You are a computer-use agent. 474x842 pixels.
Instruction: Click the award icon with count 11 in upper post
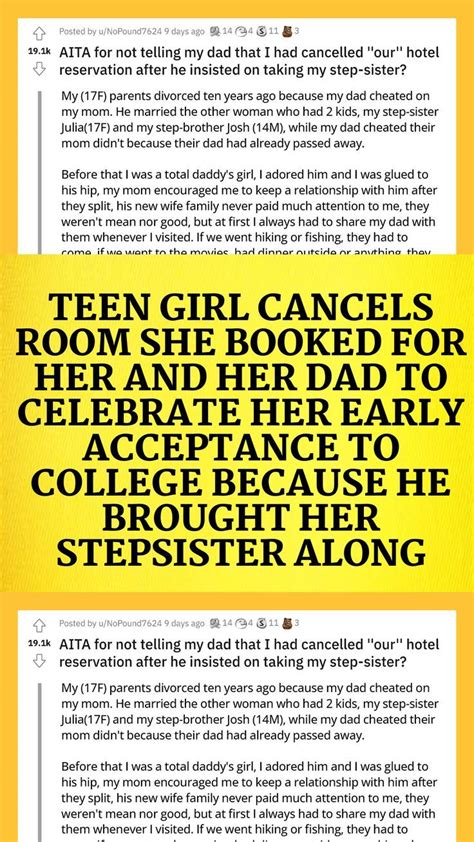click(262, 31)
